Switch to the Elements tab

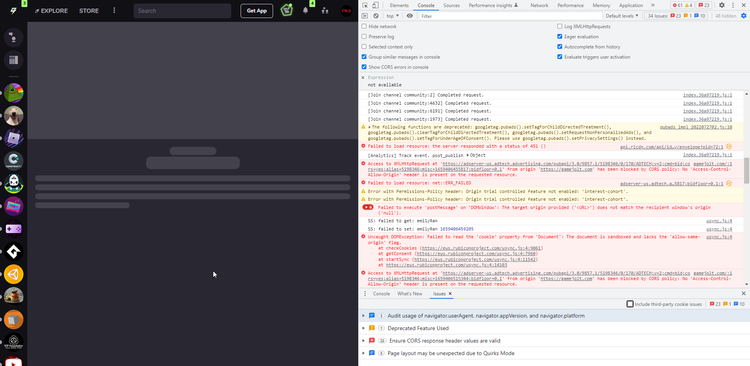[399, 5]
